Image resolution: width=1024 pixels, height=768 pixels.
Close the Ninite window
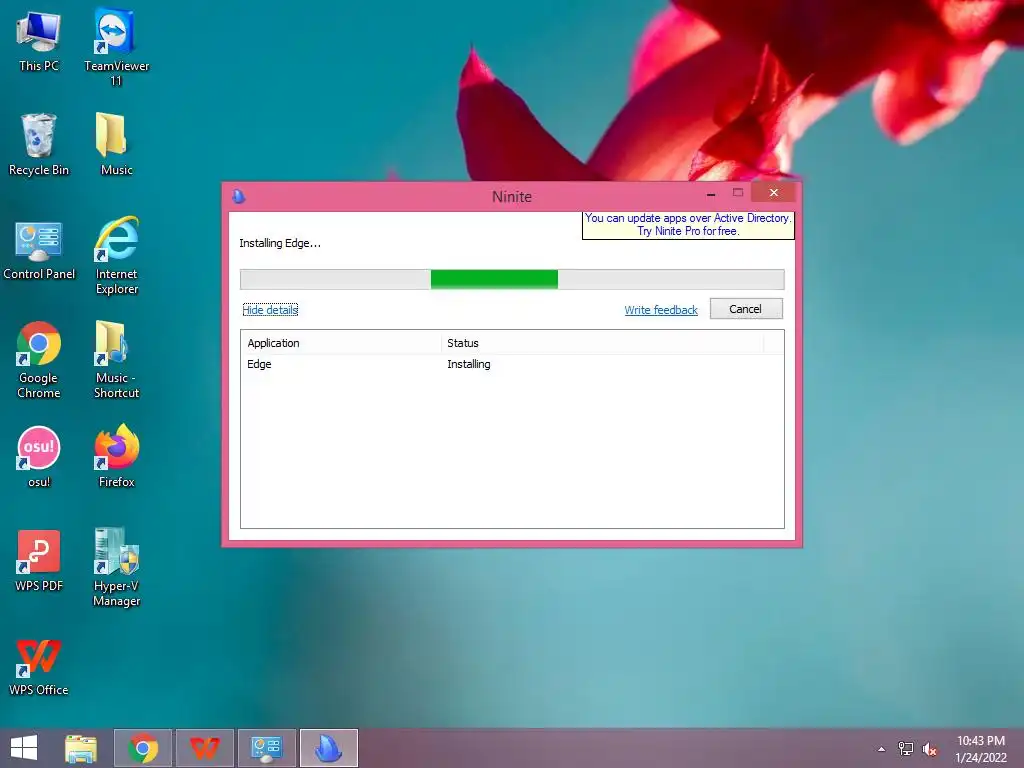pos(773,193)
